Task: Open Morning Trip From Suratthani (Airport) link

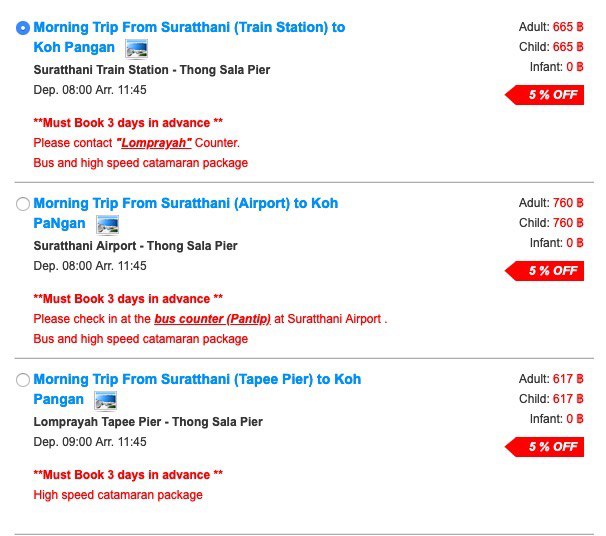Action: pyautogui.click(x=186, y=213)
